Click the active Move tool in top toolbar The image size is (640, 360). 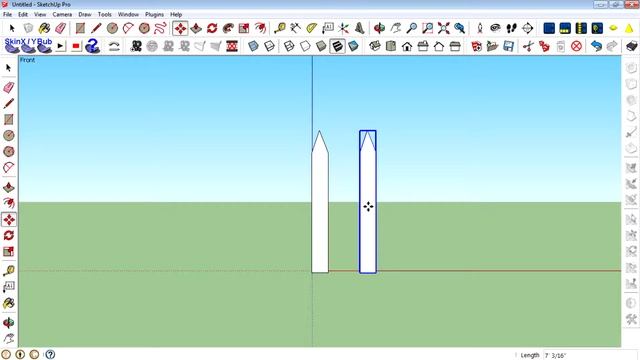coord(180,28)
